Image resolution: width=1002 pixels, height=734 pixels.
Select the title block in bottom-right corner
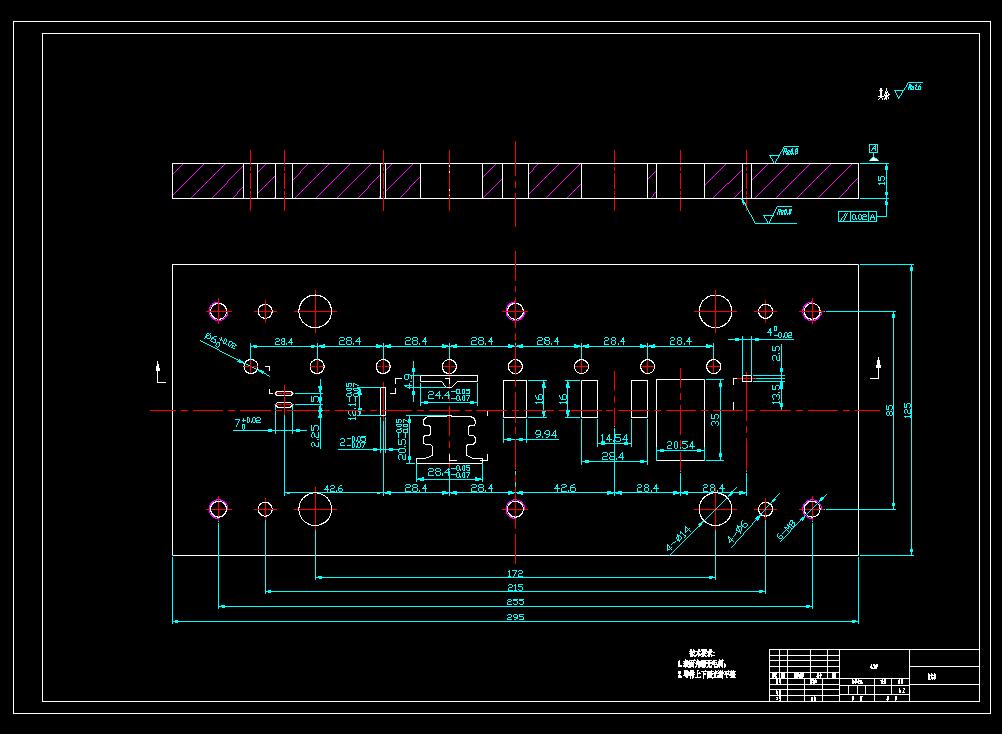point(874,675)
